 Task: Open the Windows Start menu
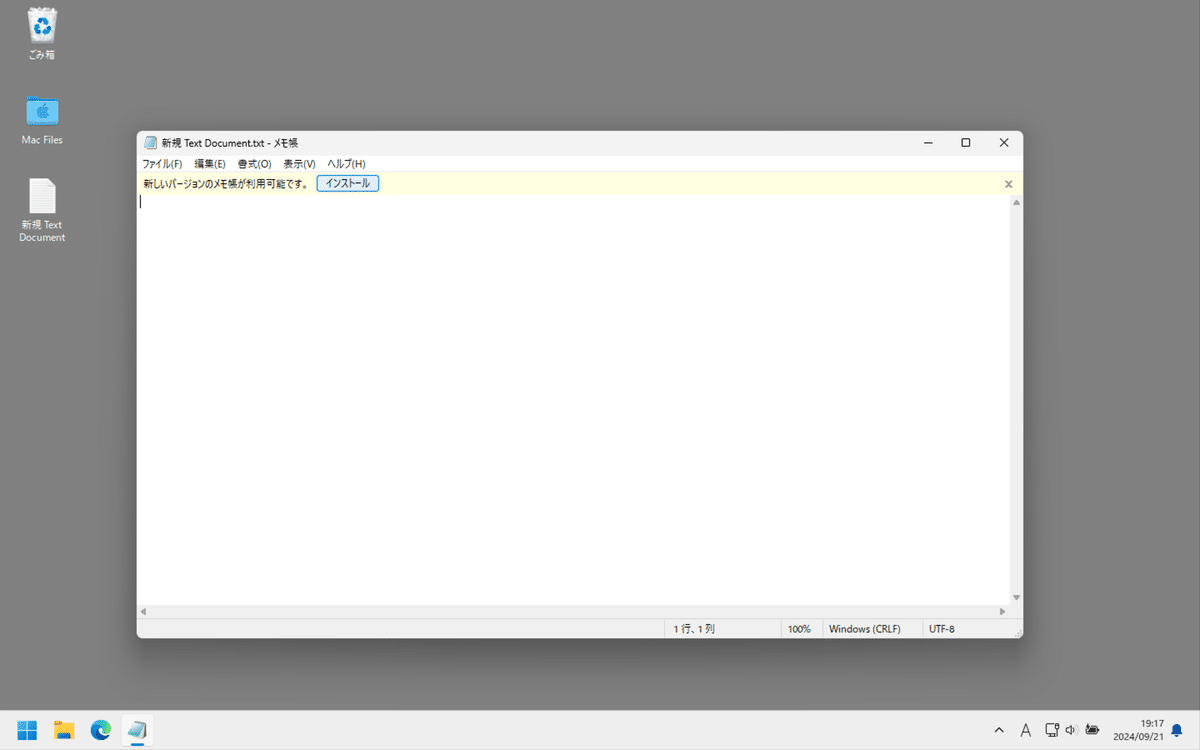point(26,730)
